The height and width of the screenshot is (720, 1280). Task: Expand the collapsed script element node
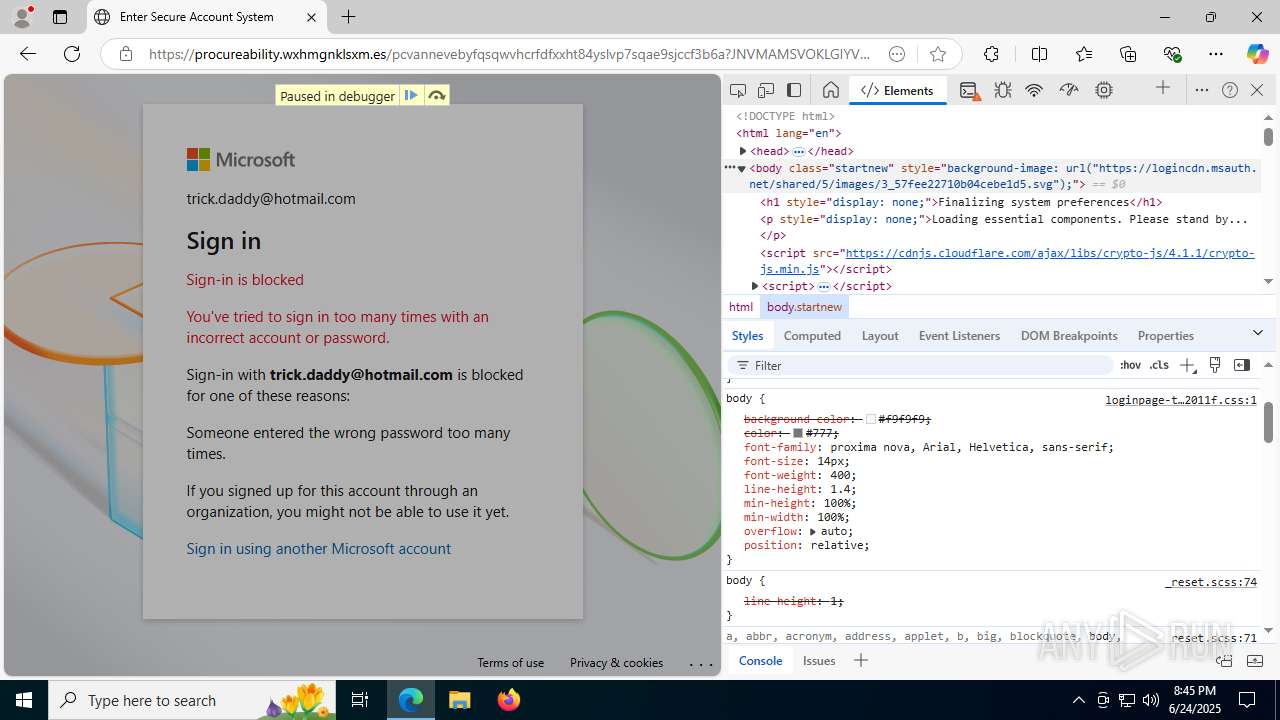(x=755, y=286)
